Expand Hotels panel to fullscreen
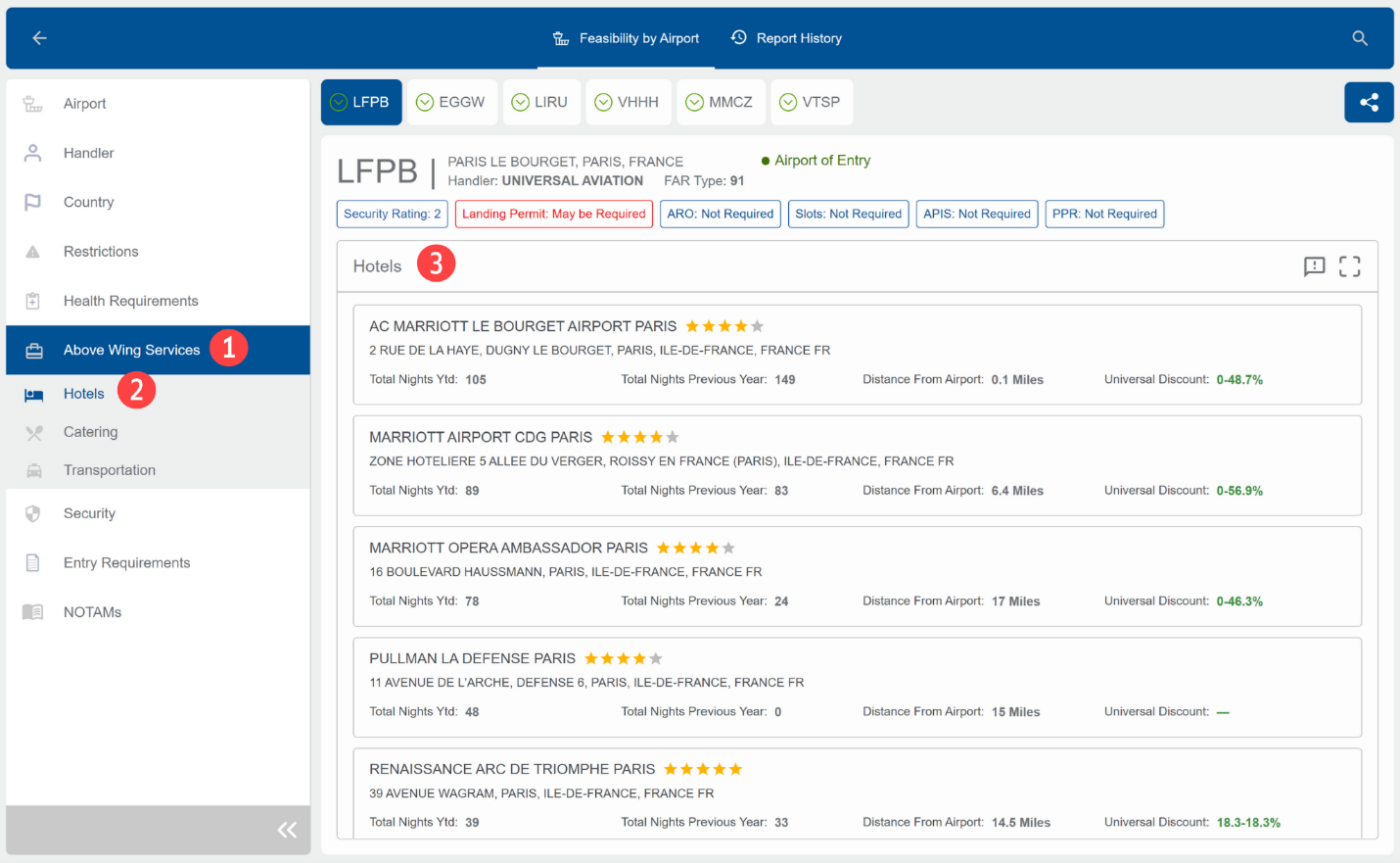 tap(1350, 266)
